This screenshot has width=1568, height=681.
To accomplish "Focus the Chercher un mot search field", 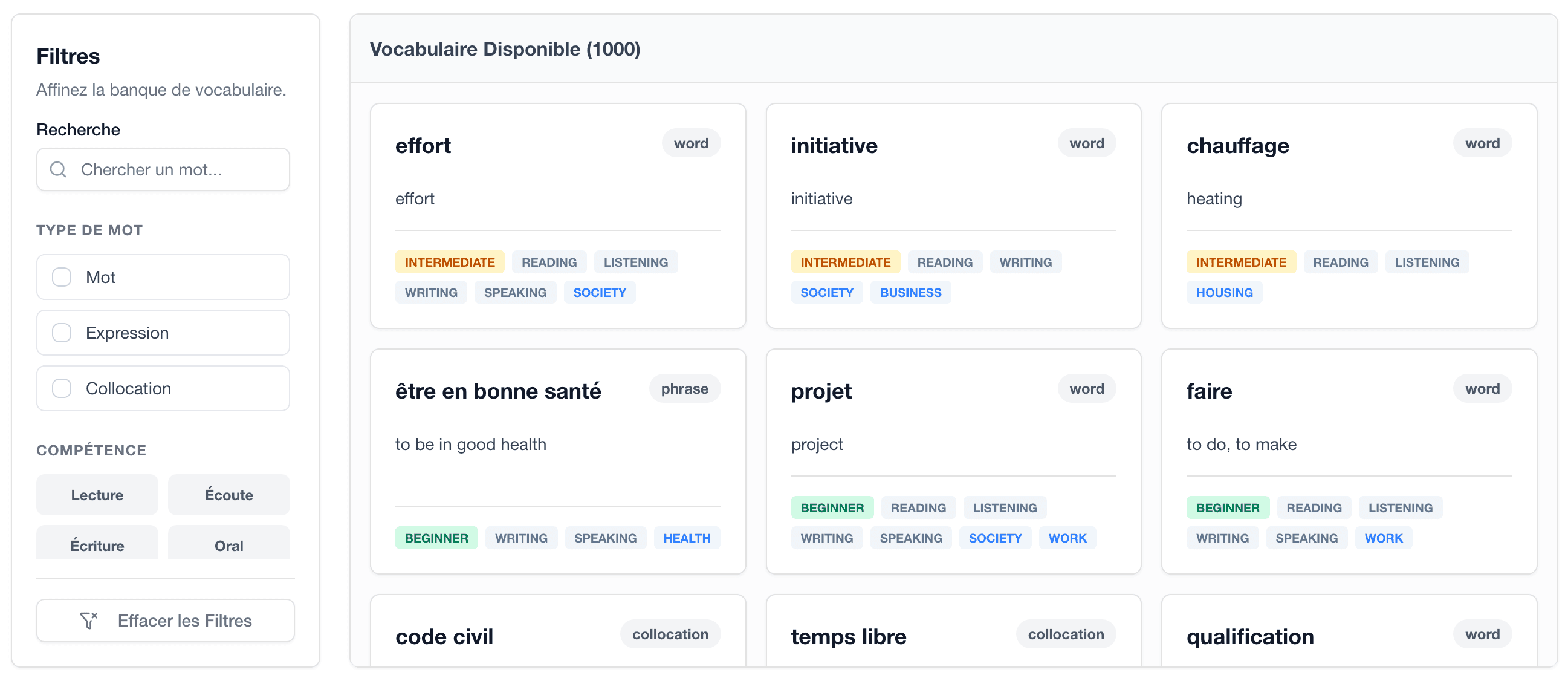I will pyautogui.click(x=163, y=169).
